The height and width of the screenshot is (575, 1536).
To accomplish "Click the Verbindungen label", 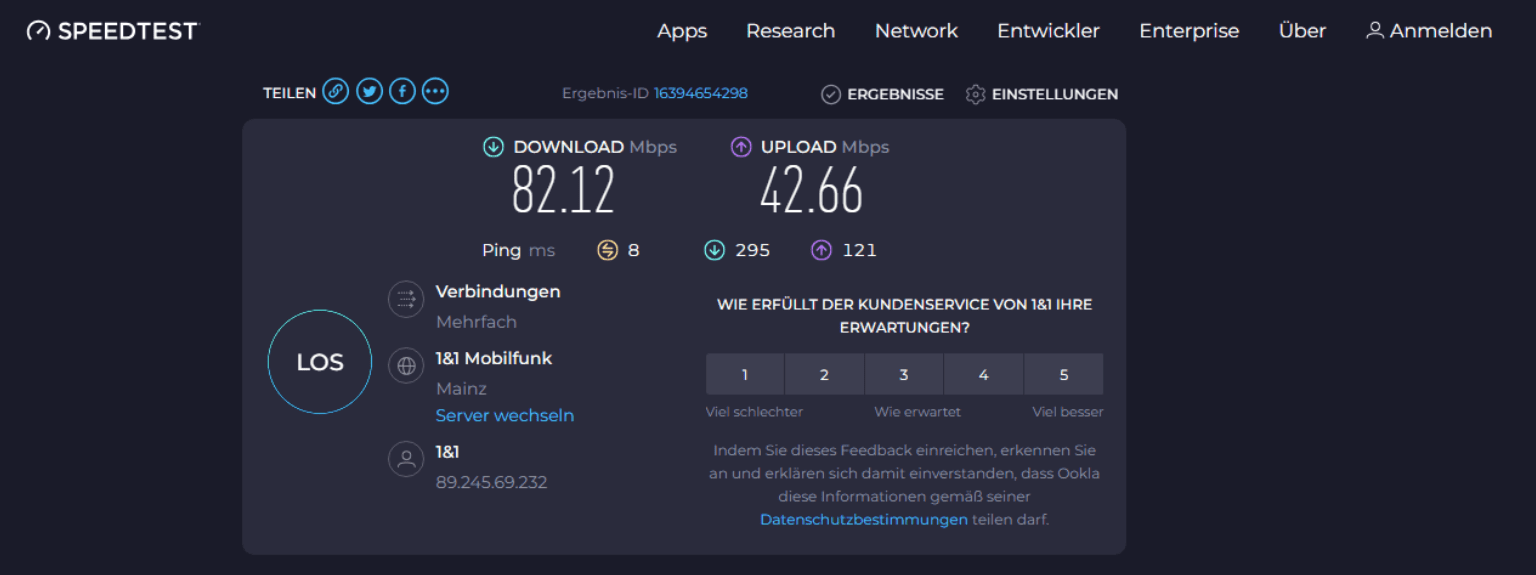I will tap(498, 292).
